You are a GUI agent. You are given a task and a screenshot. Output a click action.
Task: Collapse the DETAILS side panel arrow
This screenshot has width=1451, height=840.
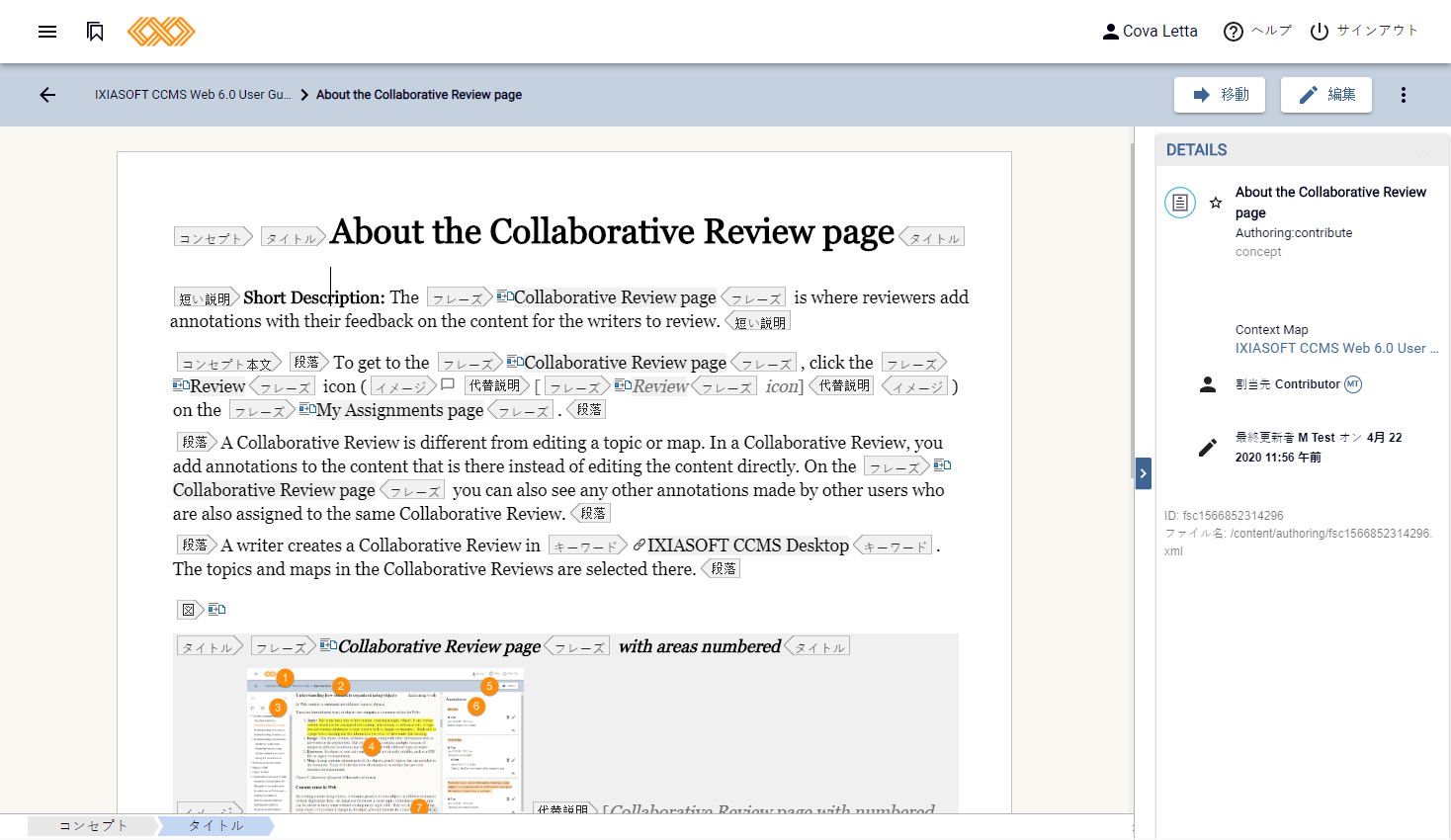pos(1144,473)
